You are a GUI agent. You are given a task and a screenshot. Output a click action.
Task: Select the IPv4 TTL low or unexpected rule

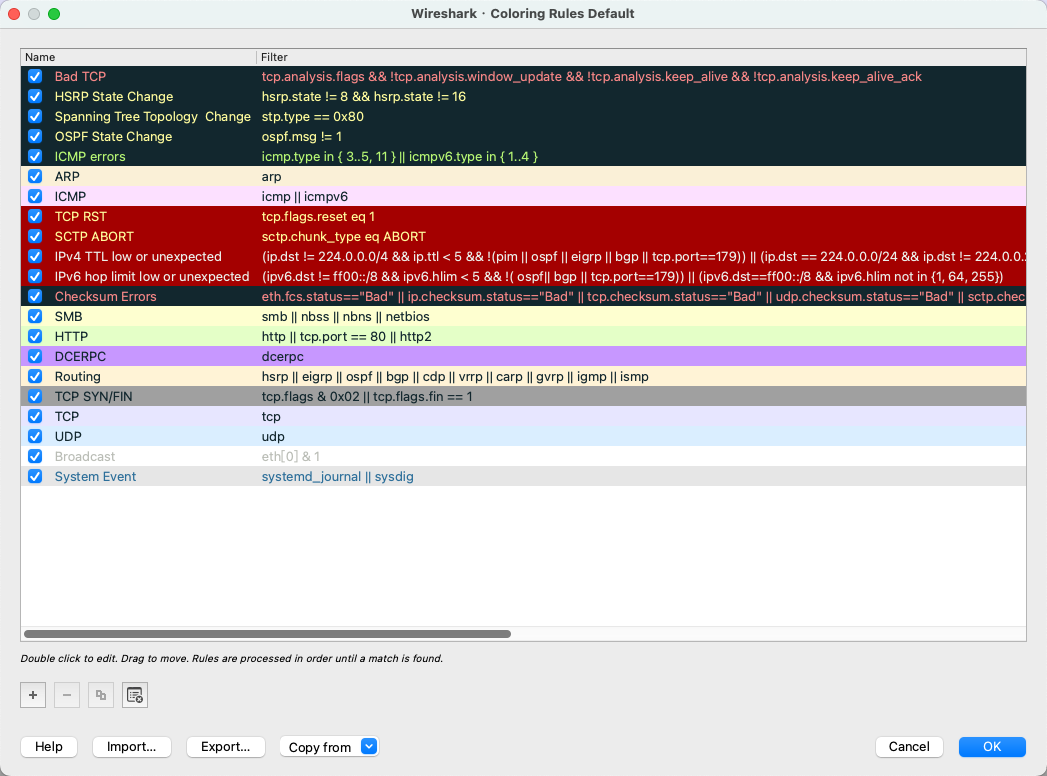(x=138, y=257)
